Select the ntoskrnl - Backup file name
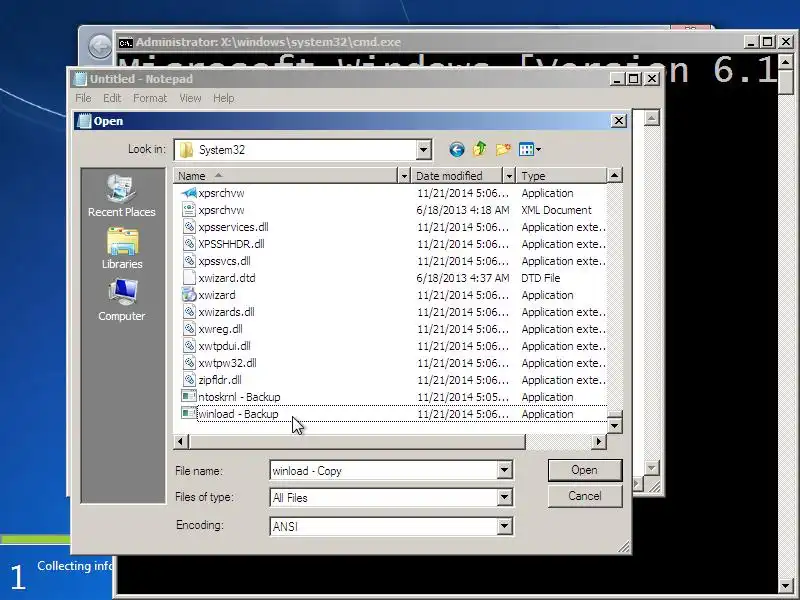Image resolution: width=800 pixels, height=600 pixels. point(239,397)
